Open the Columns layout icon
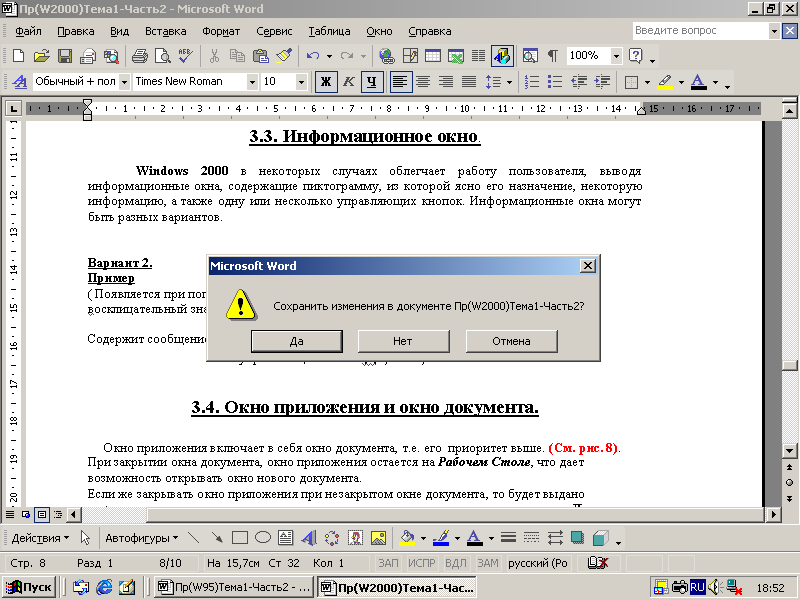This screenshot has width=800, height=600. coord(479,56)
